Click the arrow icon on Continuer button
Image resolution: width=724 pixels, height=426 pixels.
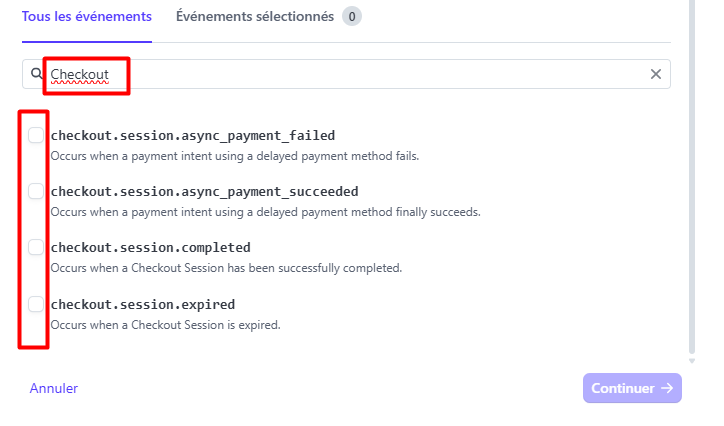(x=667, y=388)
